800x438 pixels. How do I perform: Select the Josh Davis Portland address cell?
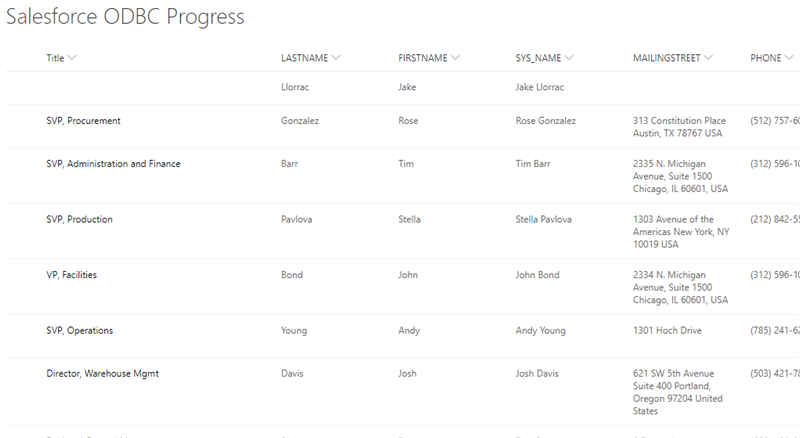677,392
